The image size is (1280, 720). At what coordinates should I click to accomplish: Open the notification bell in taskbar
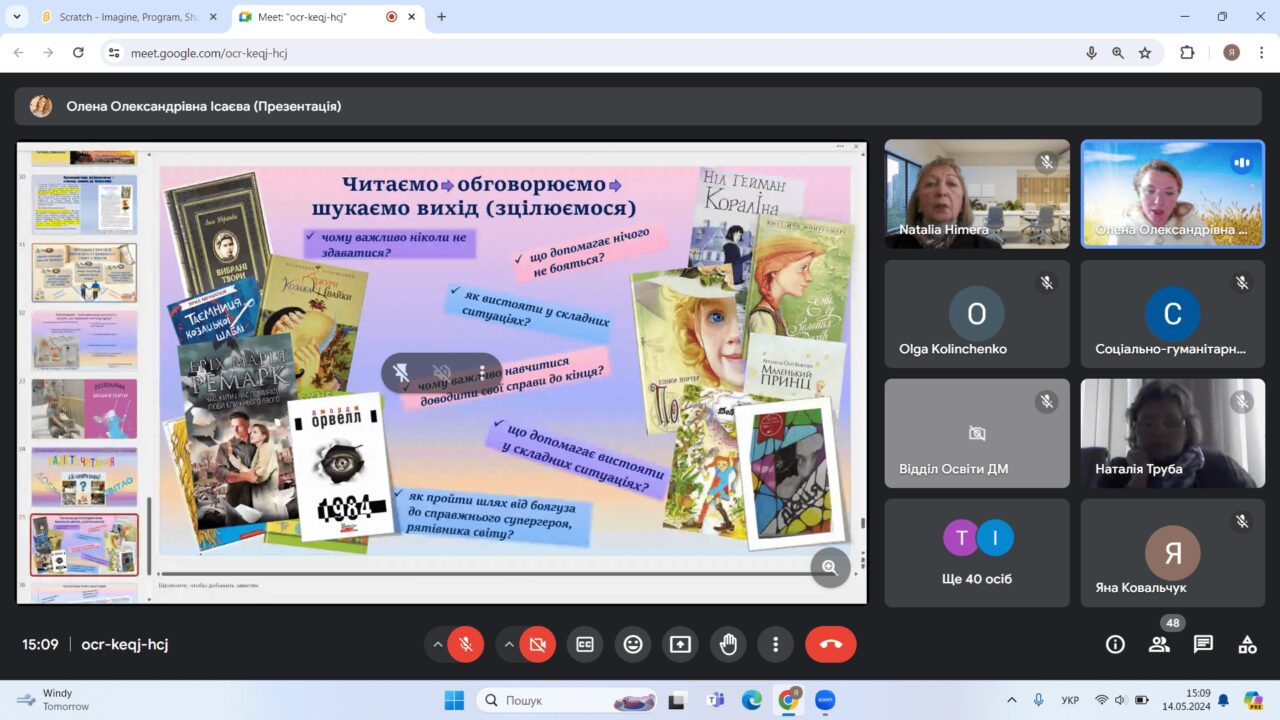tap(1223, 700)
